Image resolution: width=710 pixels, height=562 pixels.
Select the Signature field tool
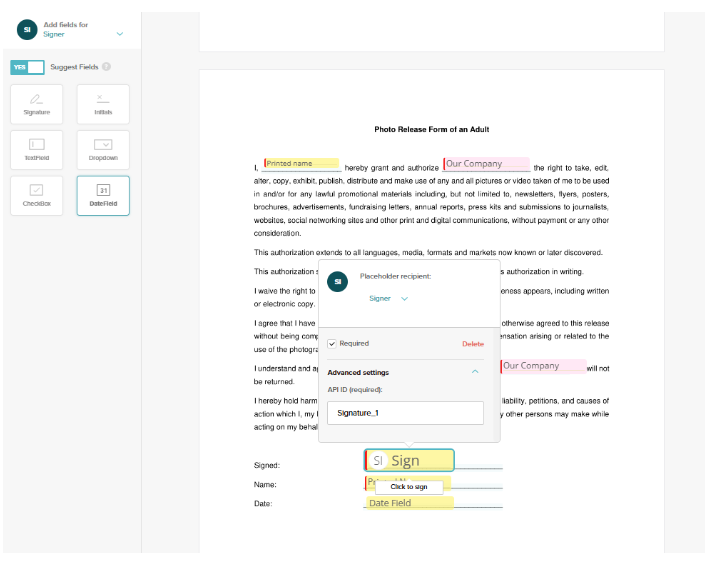point(36,104)
